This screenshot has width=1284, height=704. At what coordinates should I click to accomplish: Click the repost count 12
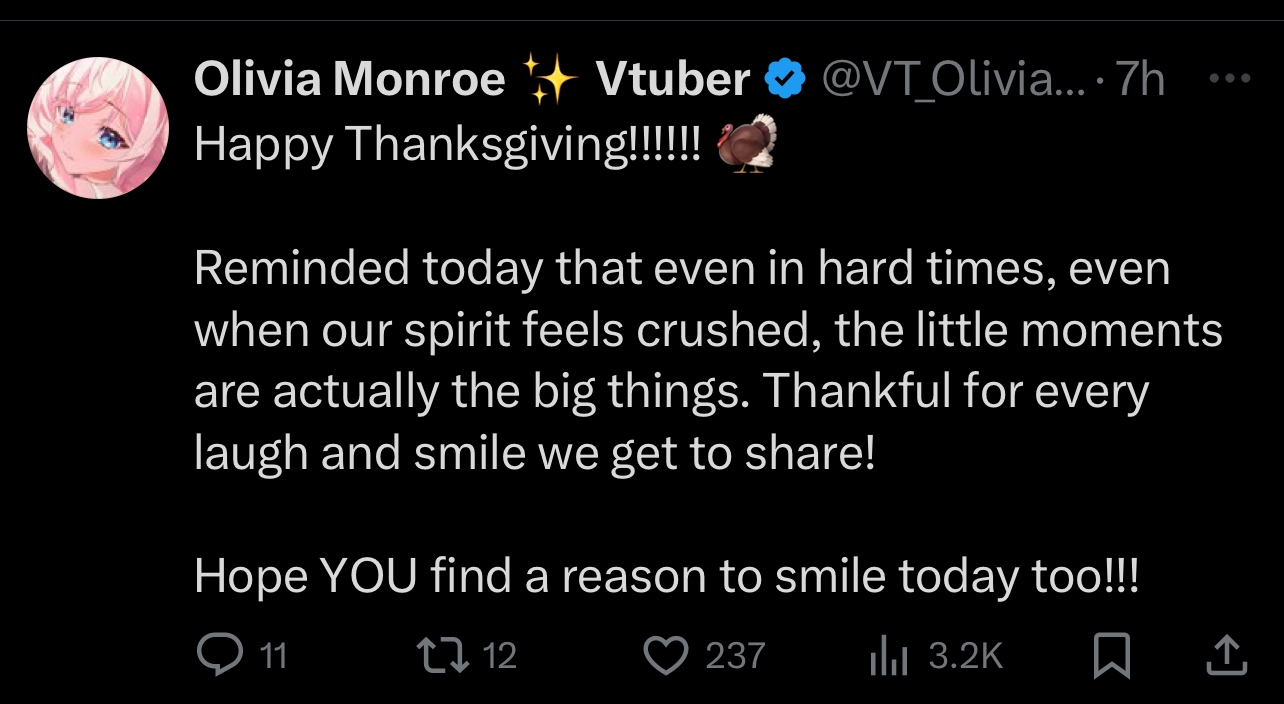point(499,656)
